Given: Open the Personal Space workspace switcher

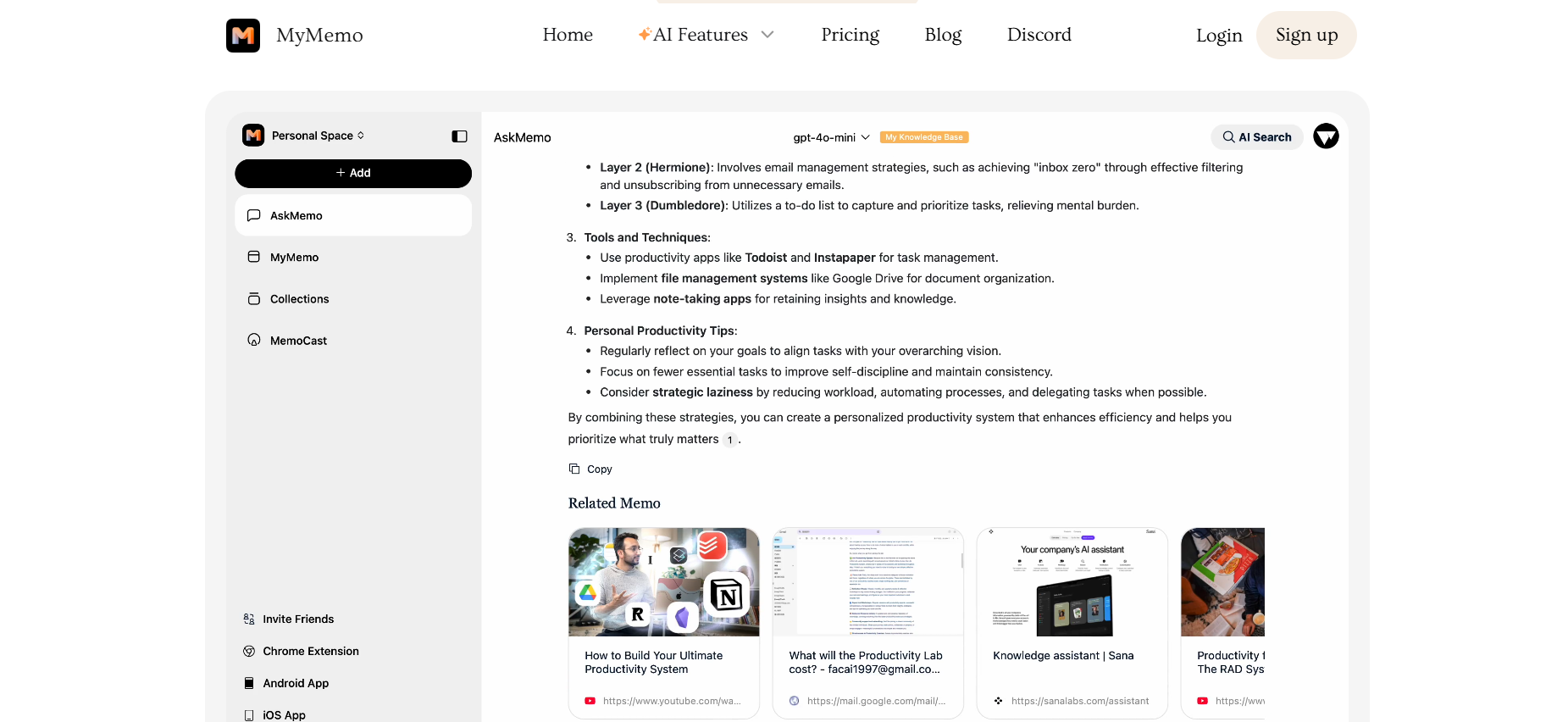Looking at the screenshot, I should pyautogui.click(x=318, y=136).
